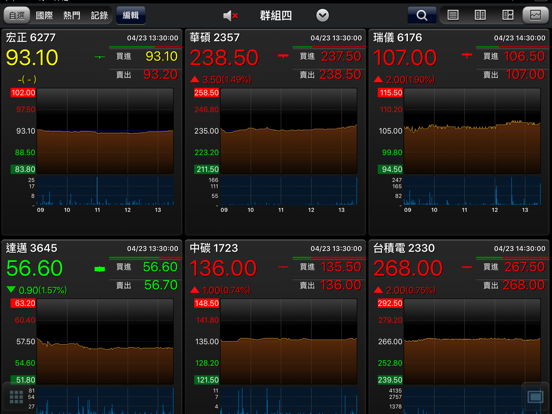This screenshot has height=414, width=552.
Task: Click 瑞儀 last price 107.00
Action: click(x=404, y=58)
